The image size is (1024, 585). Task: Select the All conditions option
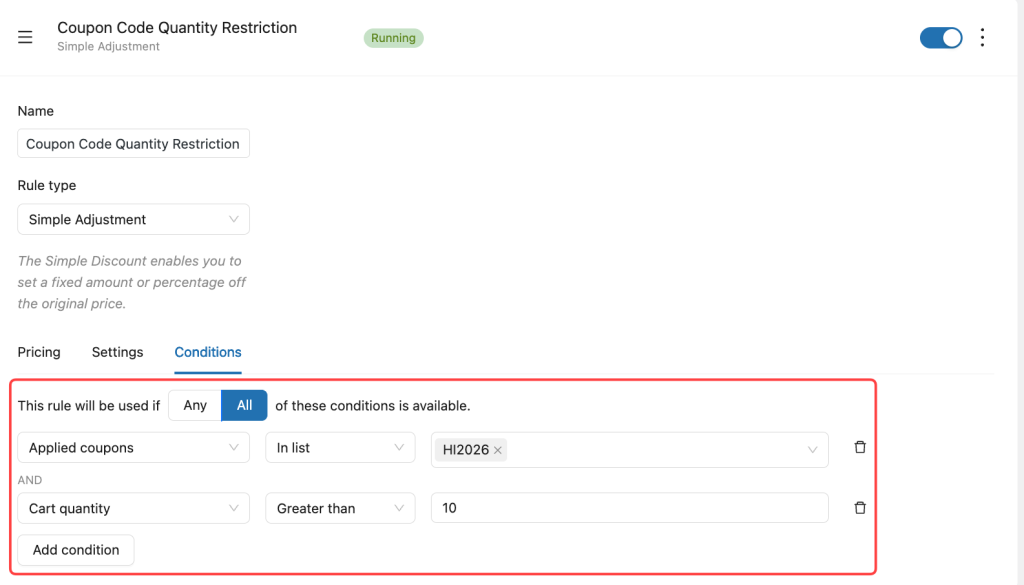click(243, 405)
